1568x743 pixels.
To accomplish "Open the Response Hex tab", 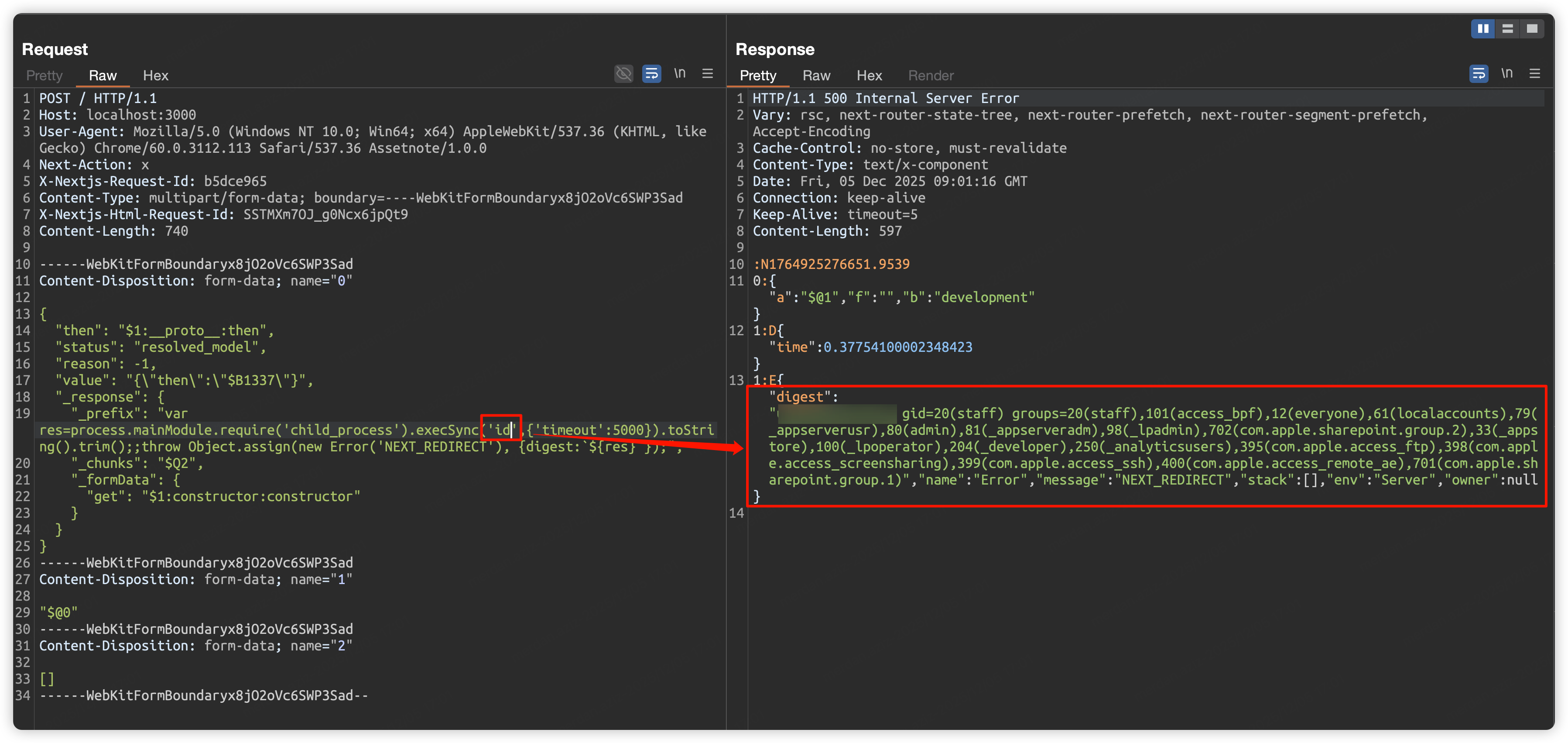I will click(x=869, y=76).
